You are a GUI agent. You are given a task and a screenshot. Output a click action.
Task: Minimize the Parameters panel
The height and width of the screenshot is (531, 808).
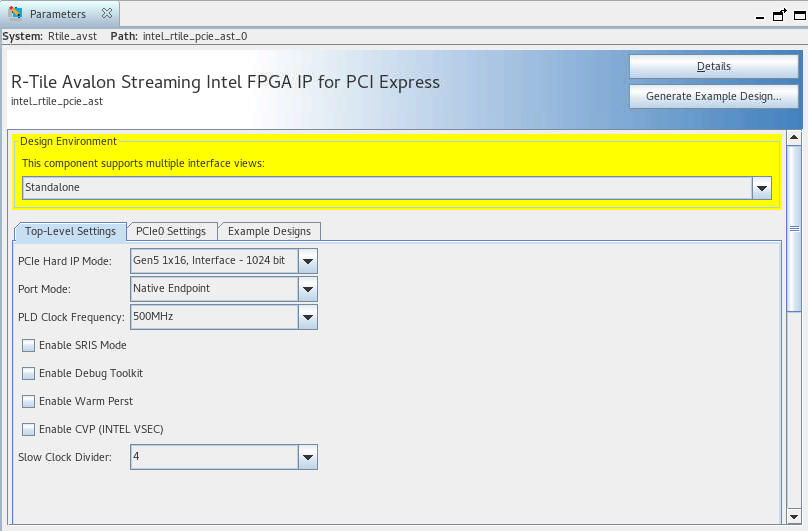click(761, 16)
